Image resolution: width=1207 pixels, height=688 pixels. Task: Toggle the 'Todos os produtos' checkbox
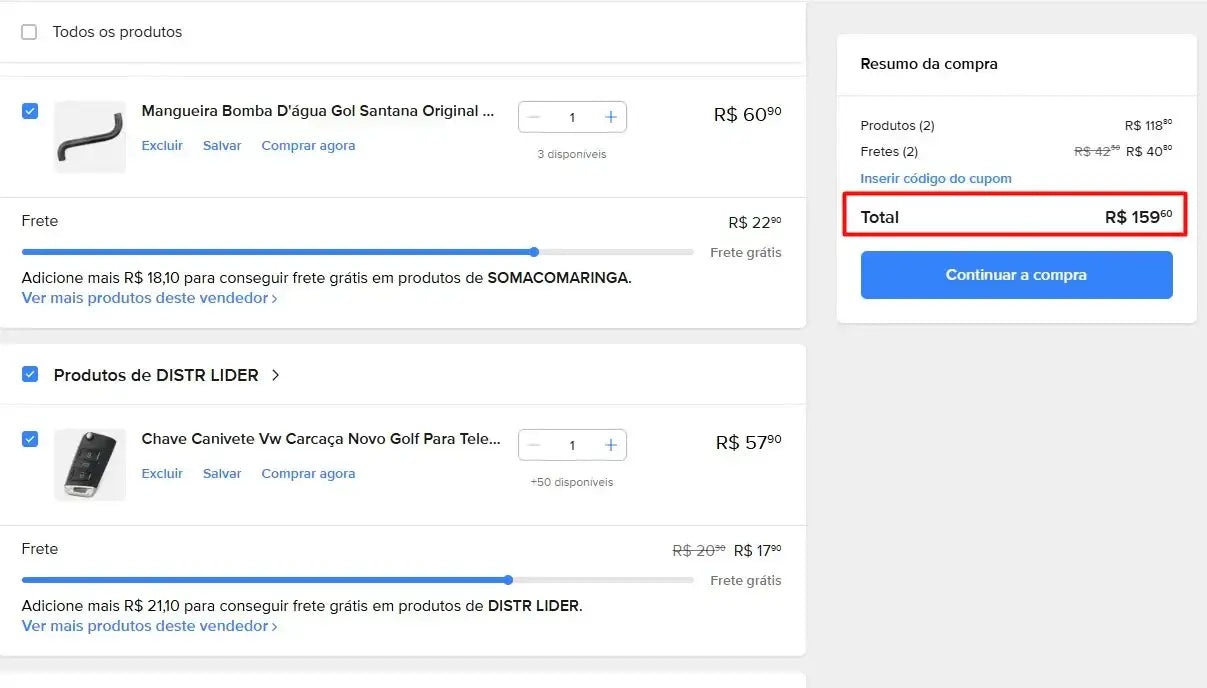29,32
